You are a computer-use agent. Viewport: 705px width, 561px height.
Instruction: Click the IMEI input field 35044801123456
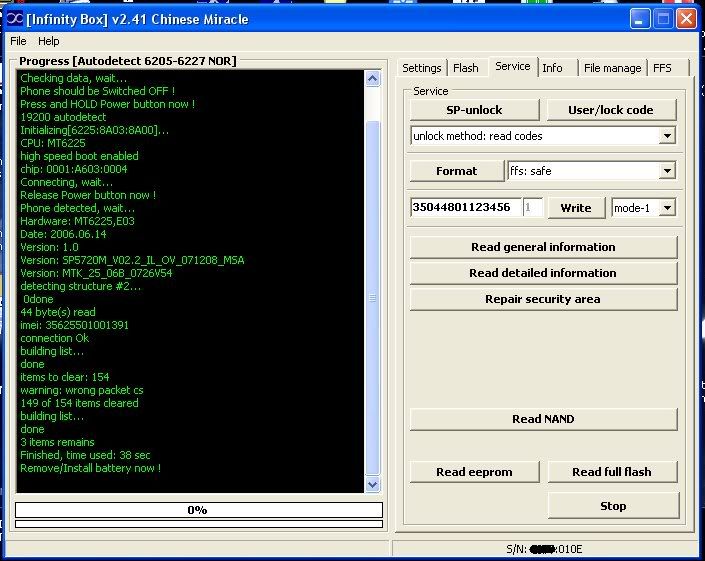pyautogui.click(x=466, y=207)
